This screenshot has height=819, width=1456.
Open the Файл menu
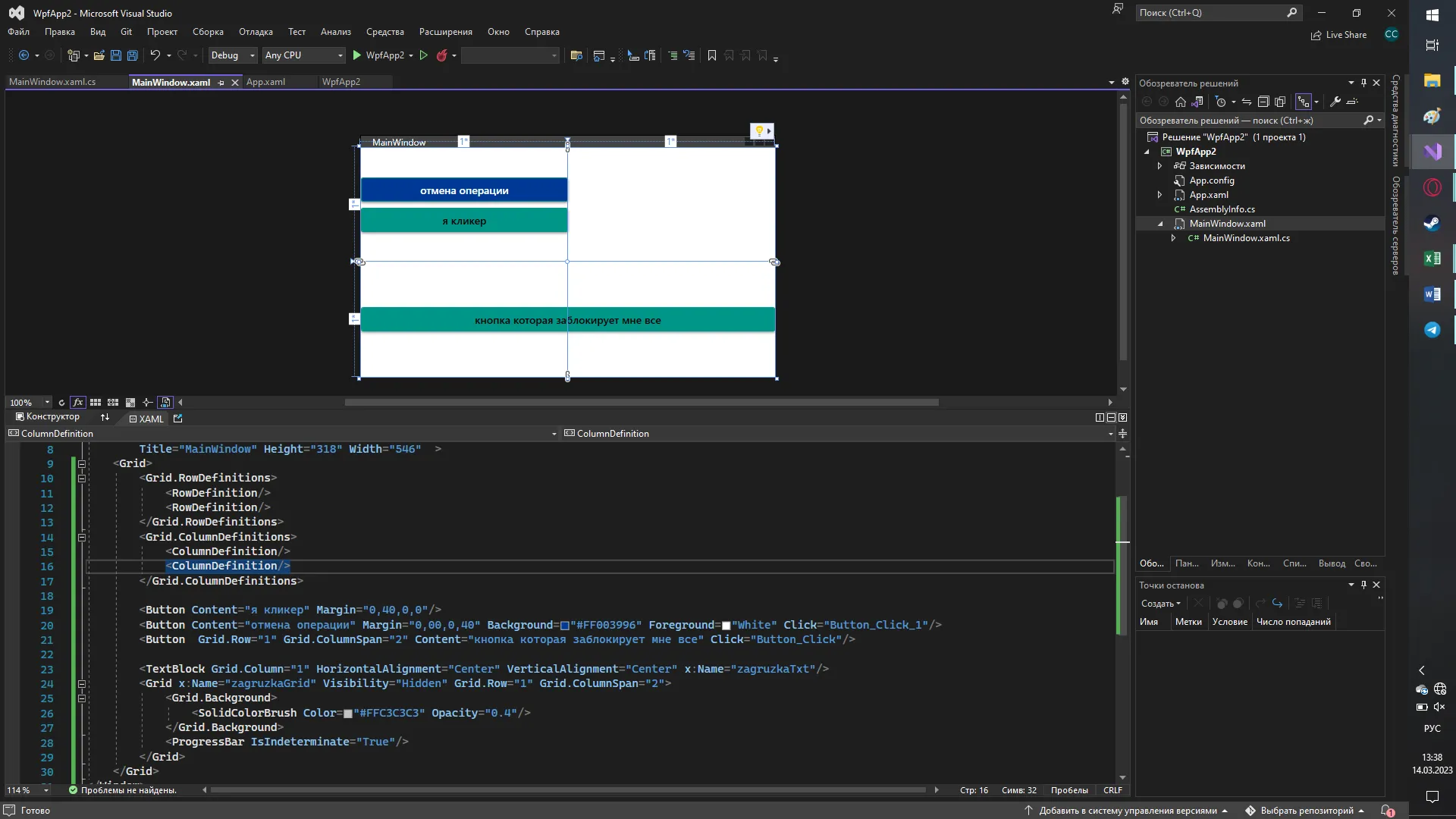tap(19, 32)
